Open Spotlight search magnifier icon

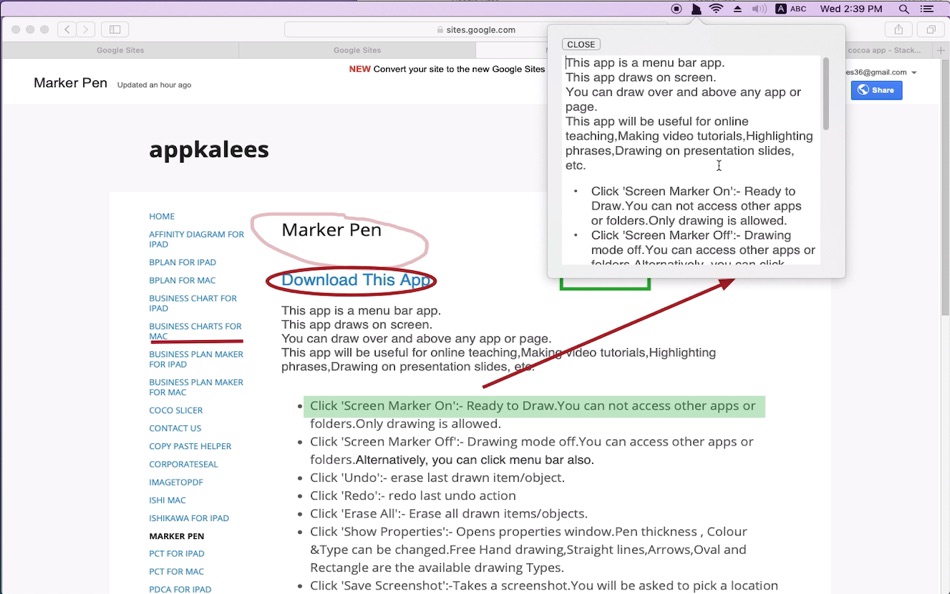coord(903,9)
